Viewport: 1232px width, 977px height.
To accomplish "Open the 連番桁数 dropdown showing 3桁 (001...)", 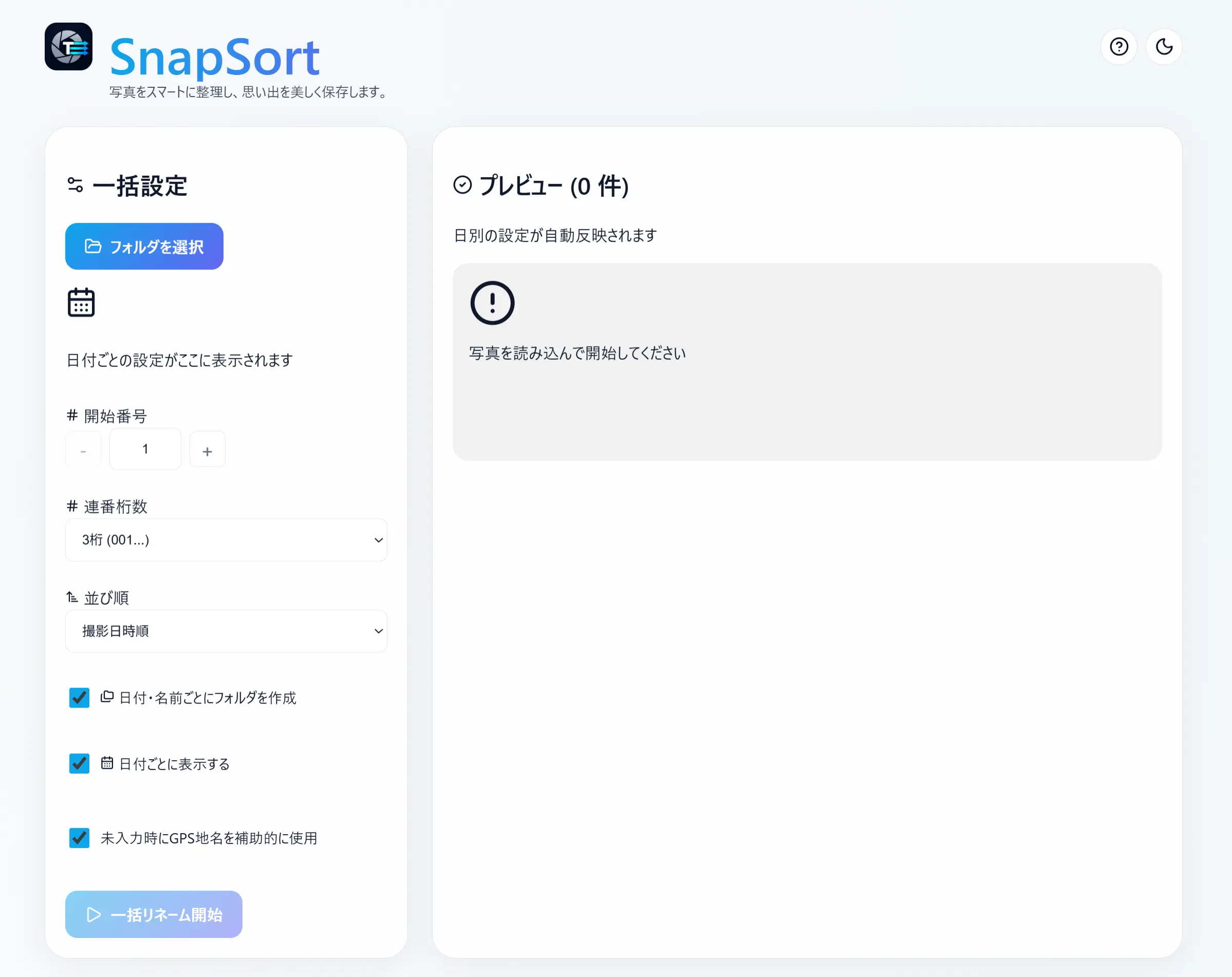I will point(226,540).
